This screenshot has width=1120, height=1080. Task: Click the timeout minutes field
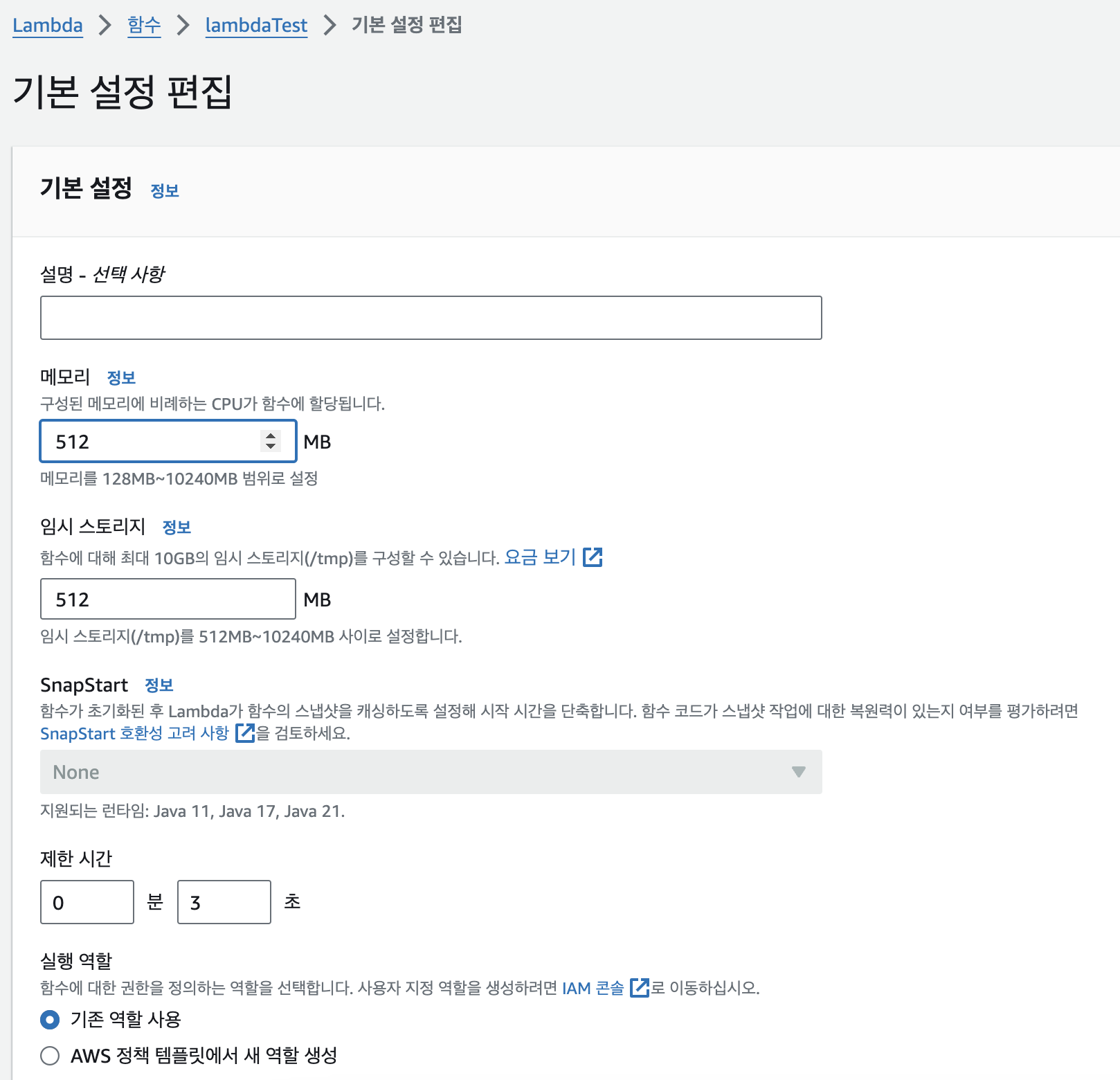click(x=87, y=902)
